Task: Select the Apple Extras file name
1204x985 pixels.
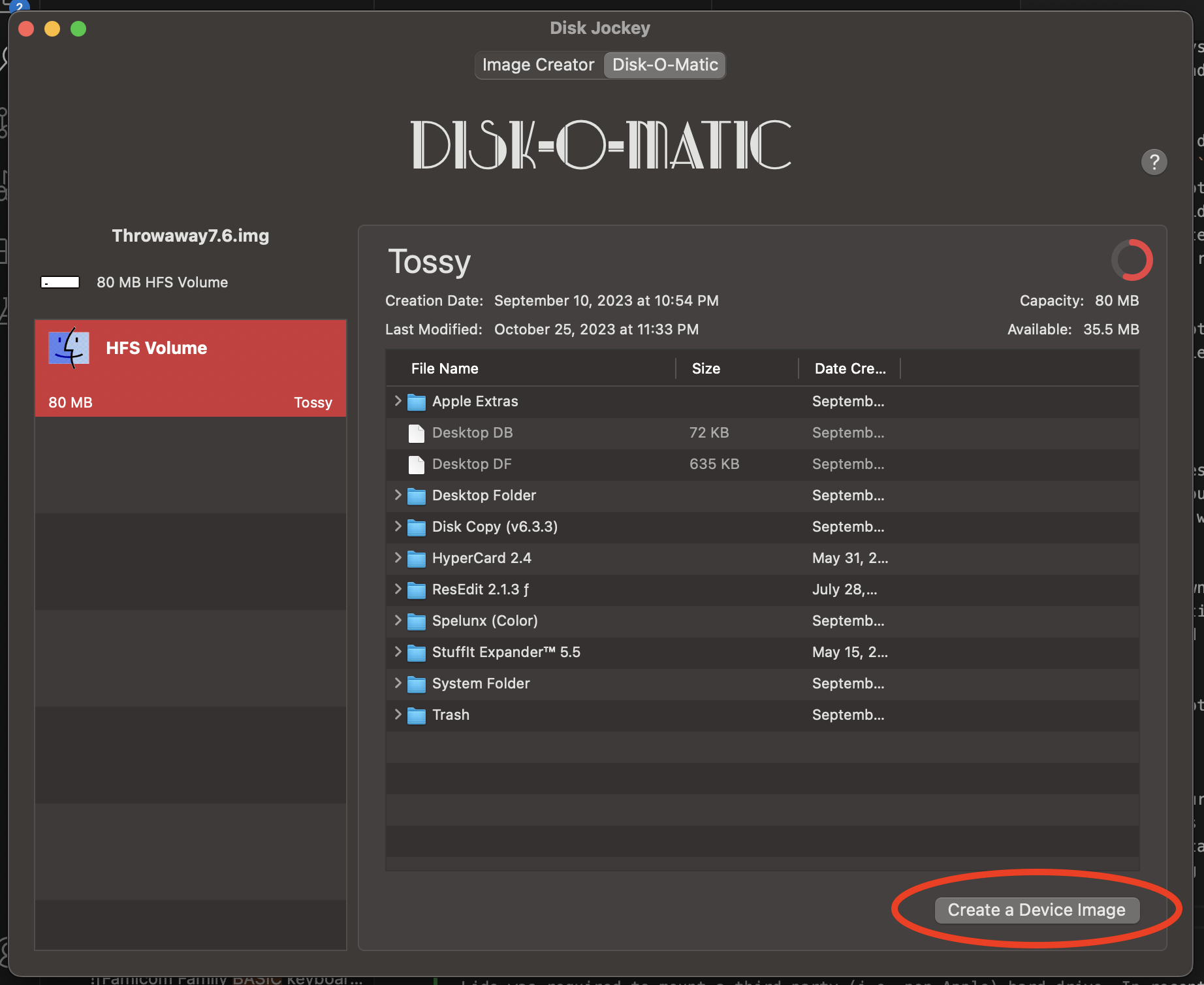Action: pos(475,401)
